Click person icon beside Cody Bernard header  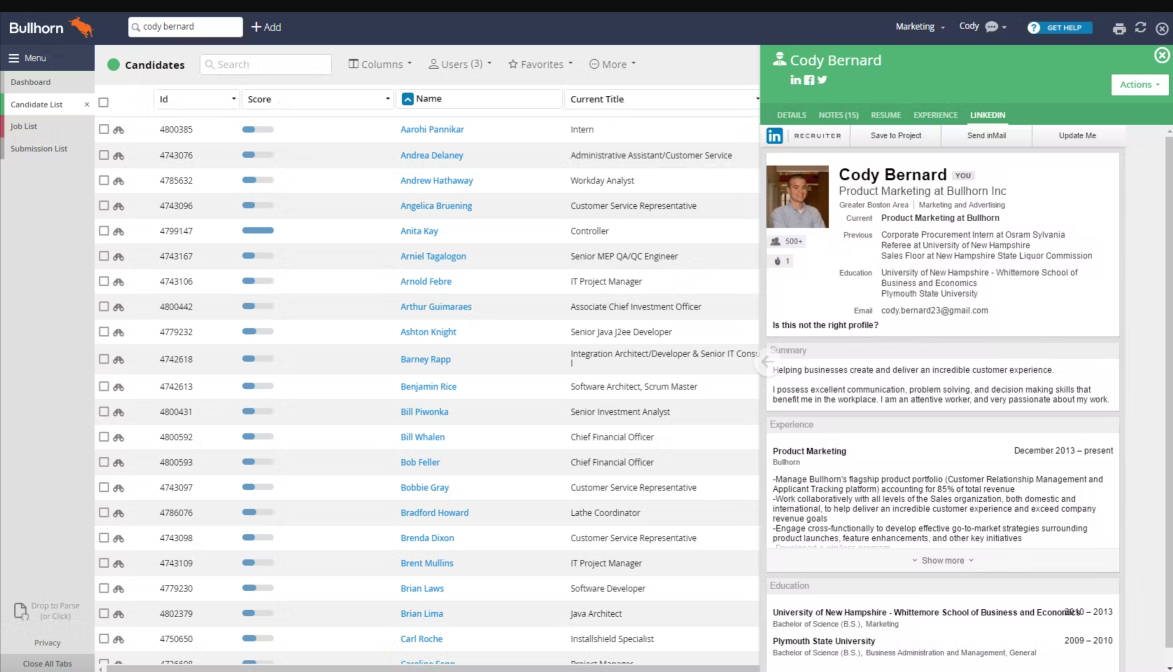pos(779,58)
